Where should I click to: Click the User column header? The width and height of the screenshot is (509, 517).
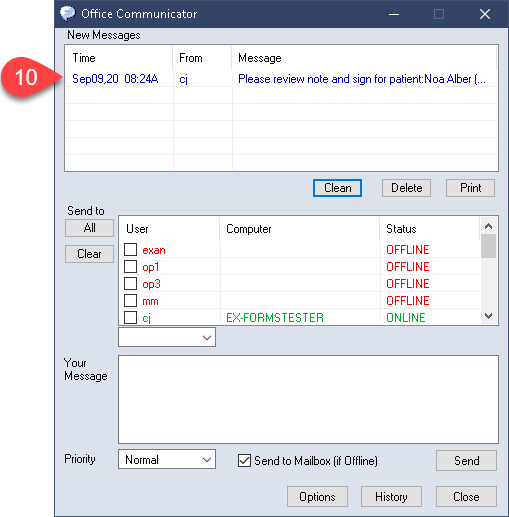169,229
